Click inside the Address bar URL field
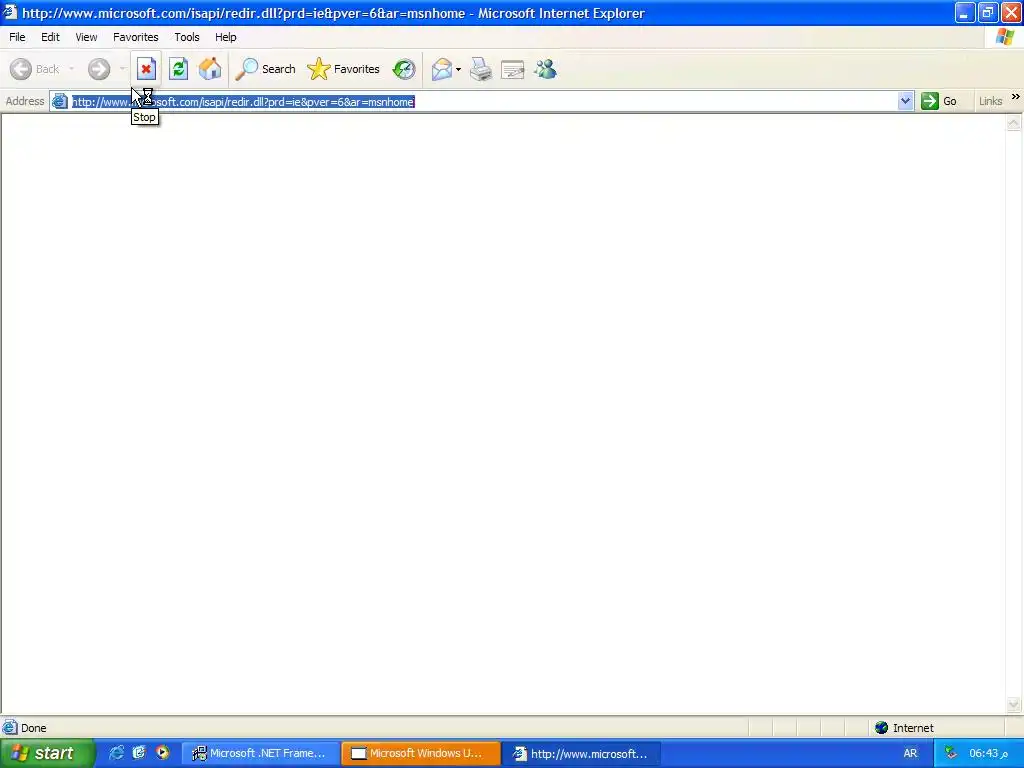Screen dimensions: 1024x768 click(483, 102)
